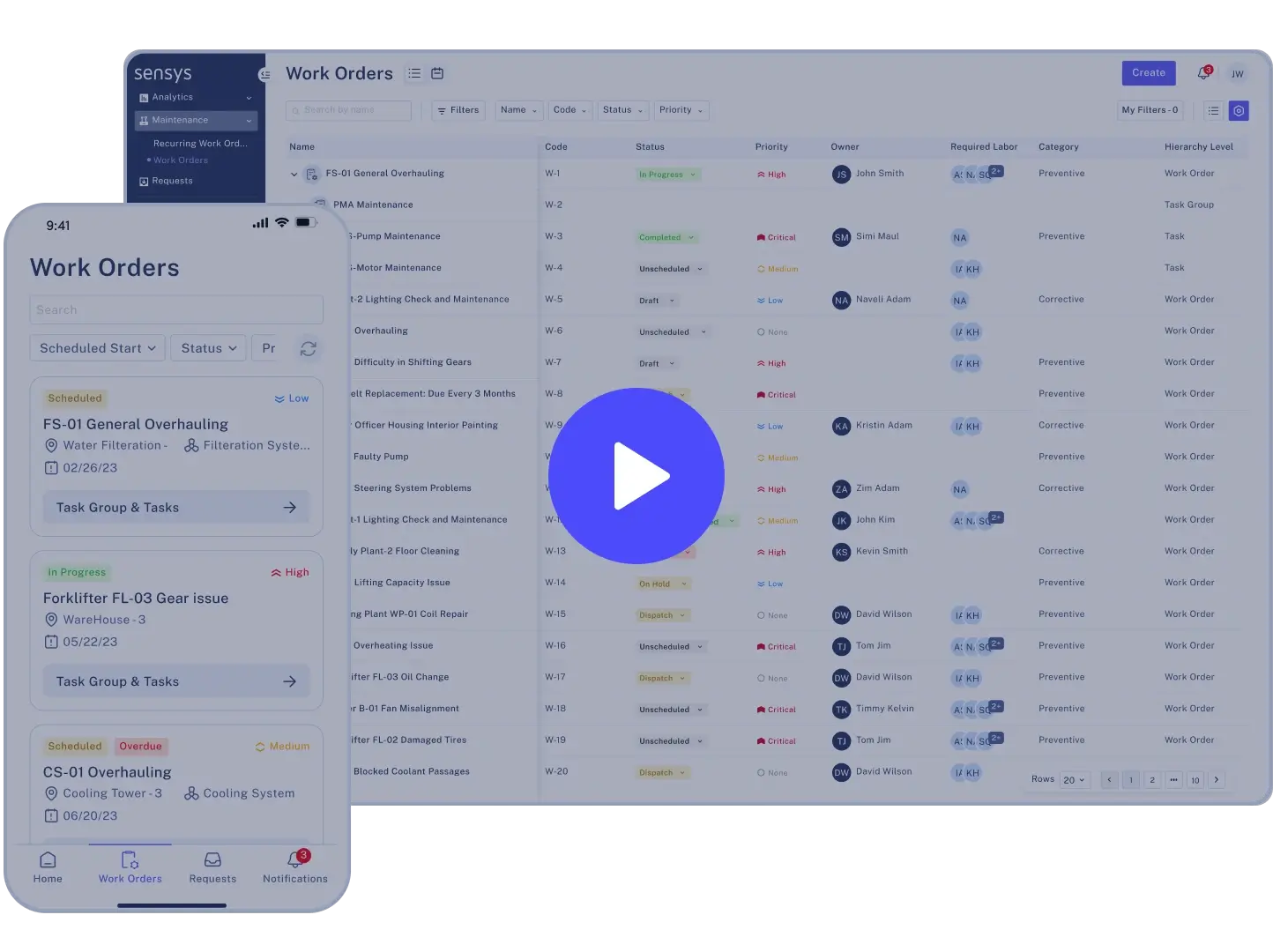Open Home tab in mobile bottom bar
Screen dimensions: 1273x952
(x=48, y=866)
